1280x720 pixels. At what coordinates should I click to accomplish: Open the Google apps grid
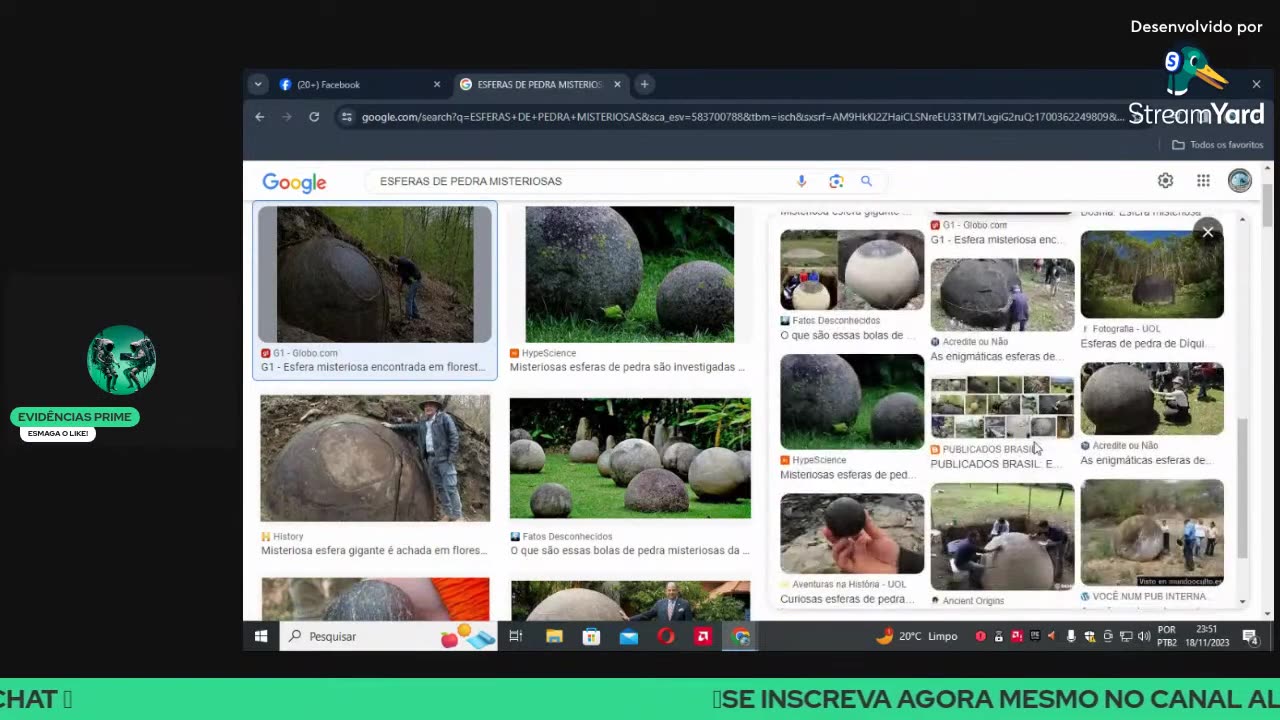click(1203, 181)
